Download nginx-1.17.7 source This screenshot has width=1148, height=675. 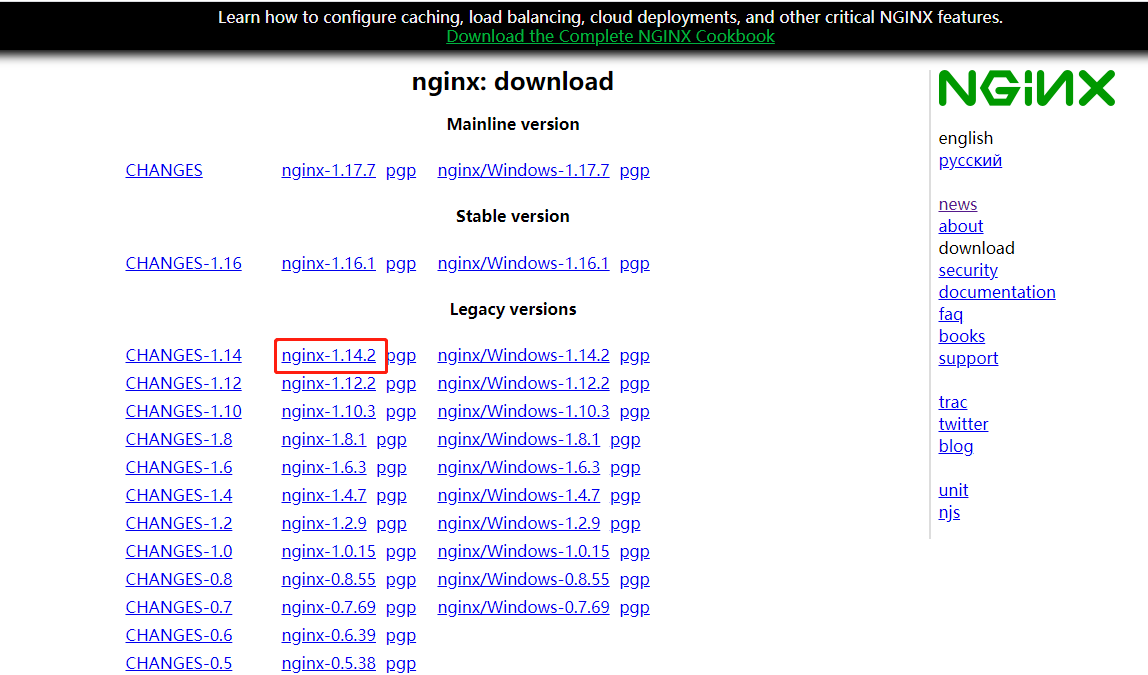coord(328,171)
